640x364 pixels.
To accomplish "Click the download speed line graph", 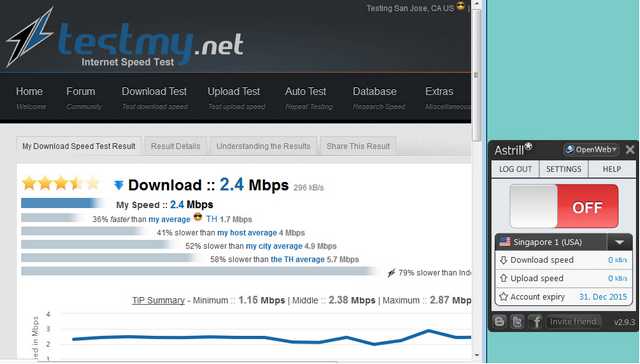I will [271, 338].
